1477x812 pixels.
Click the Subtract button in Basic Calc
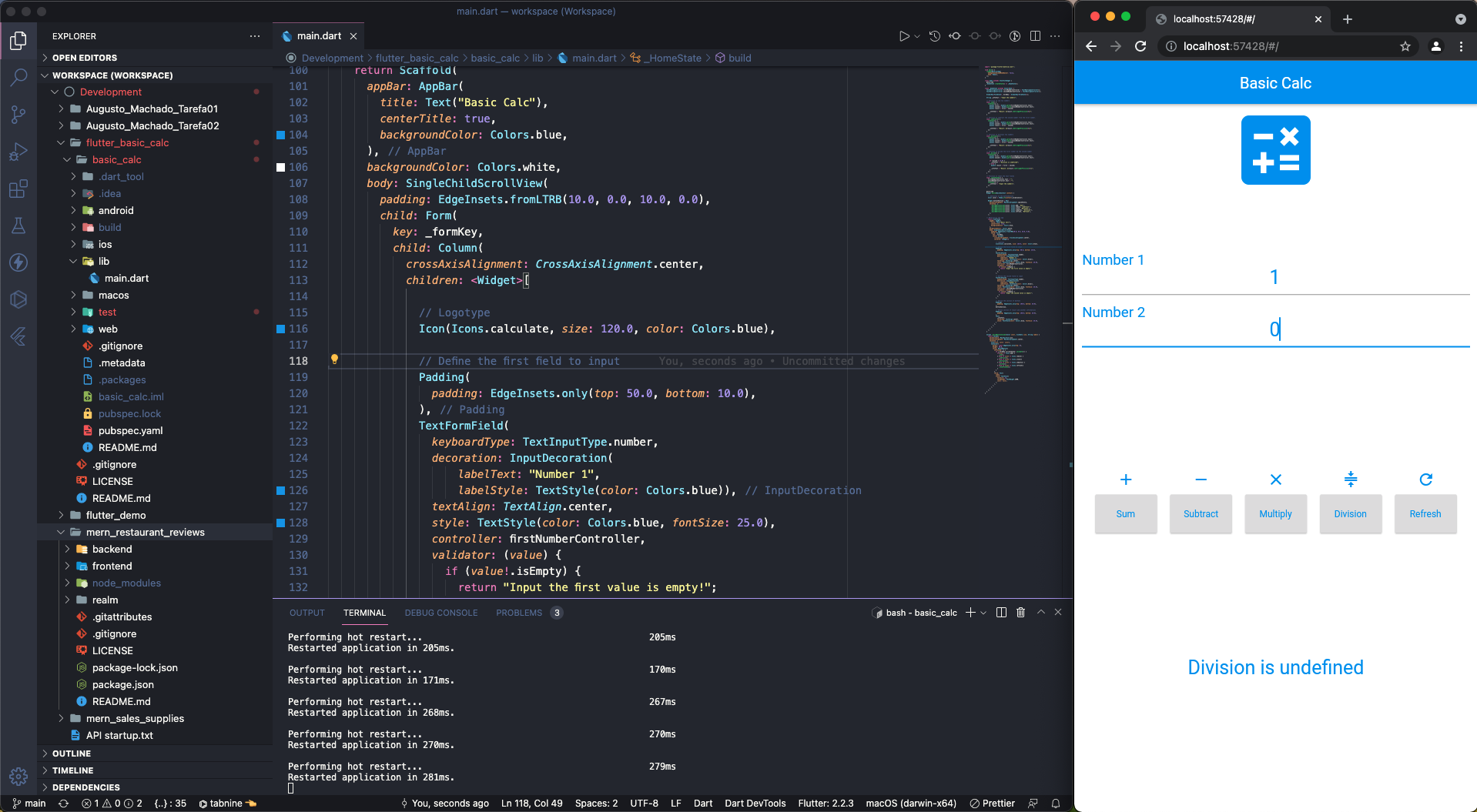click(x=1201, y=513)
